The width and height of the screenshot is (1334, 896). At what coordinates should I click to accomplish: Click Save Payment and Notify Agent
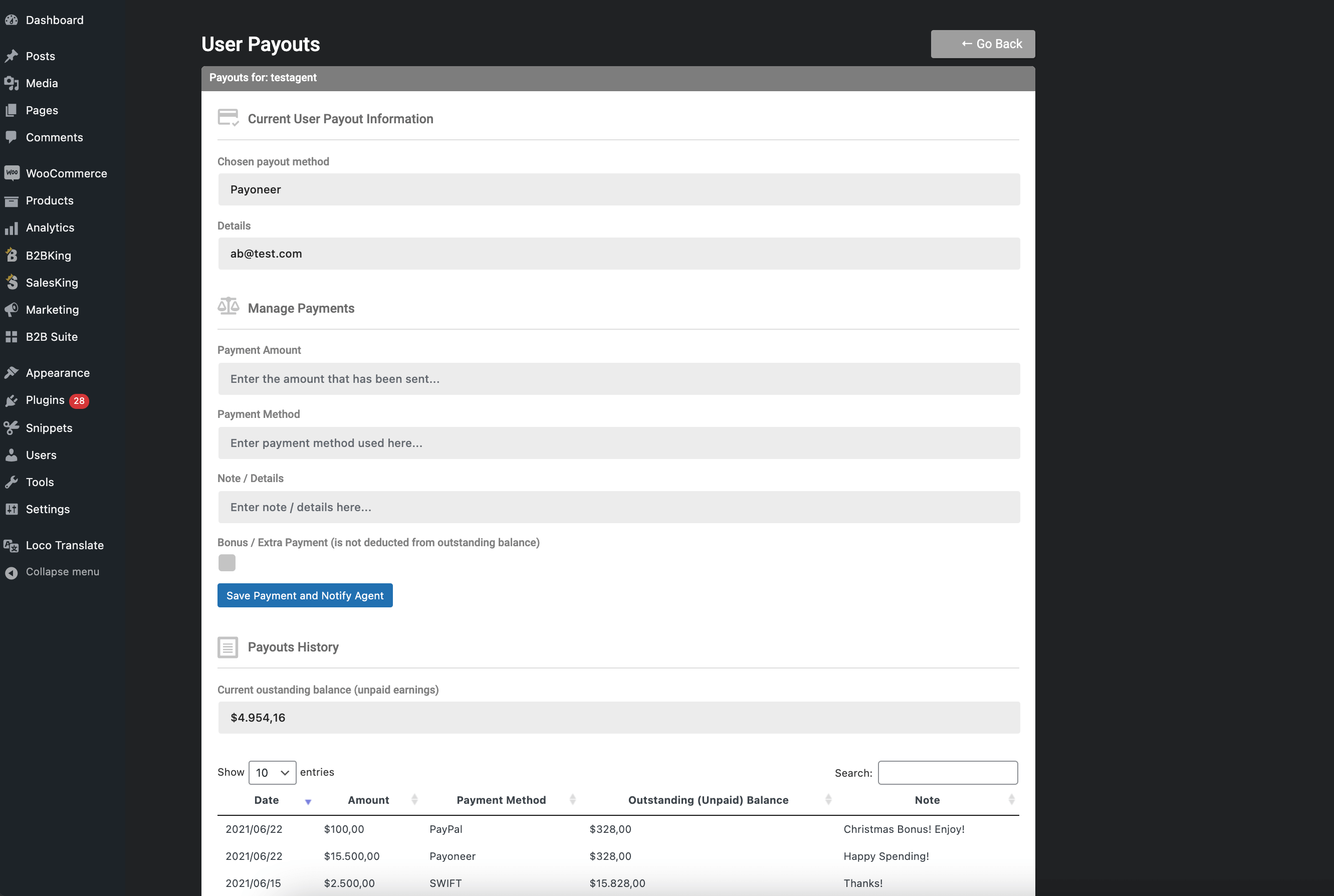coord(305,595)
